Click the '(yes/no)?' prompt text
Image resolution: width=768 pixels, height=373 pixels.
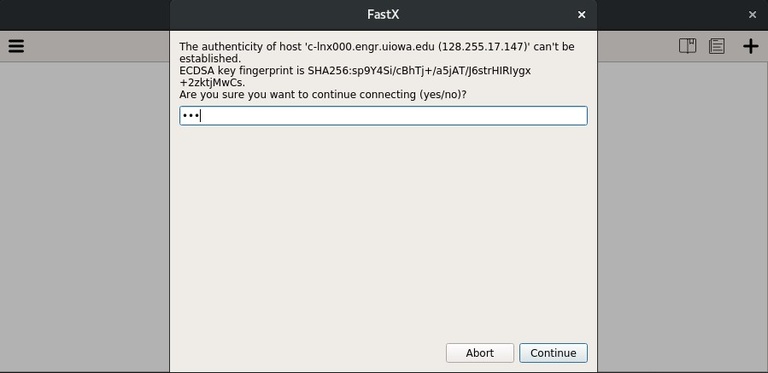[x=442, y=94]
